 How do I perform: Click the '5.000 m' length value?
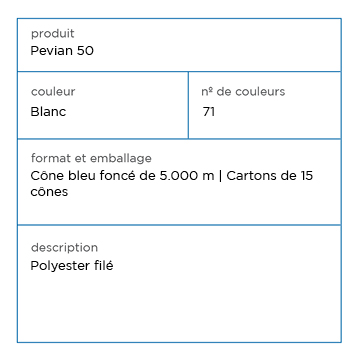187,176
